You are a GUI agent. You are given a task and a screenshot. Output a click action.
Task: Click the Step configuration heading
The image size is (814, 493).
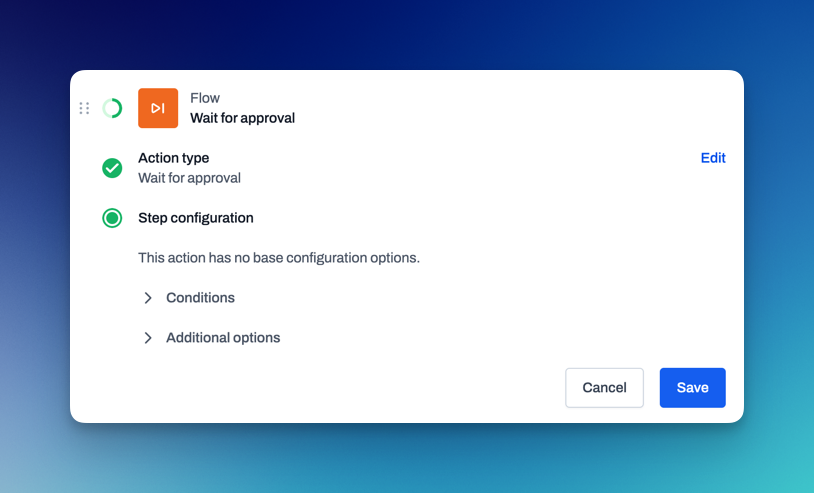pyautogui.click(x=196, y=218)
